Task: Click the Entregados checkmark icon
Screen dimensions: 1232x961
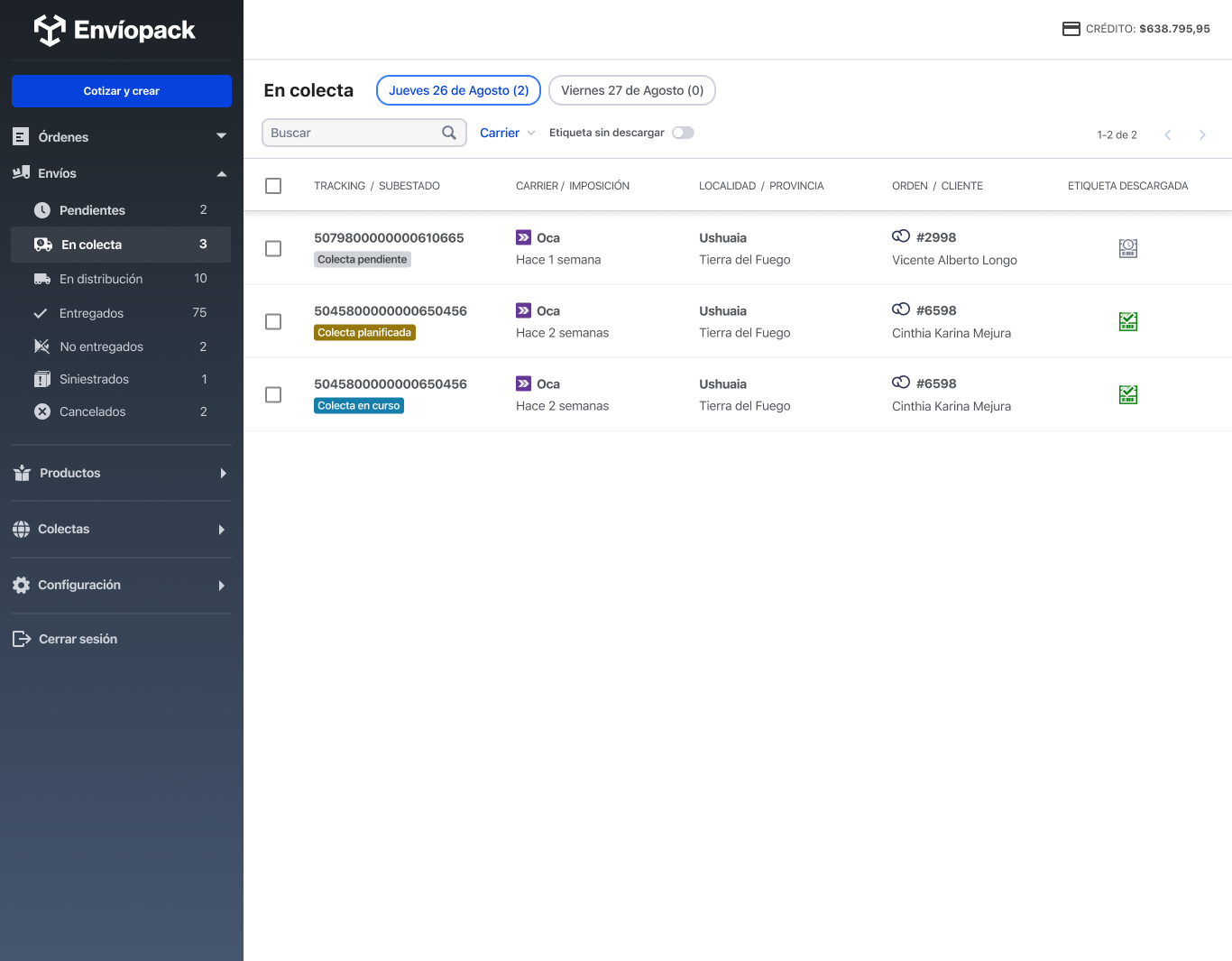Action: coord(41,313)
